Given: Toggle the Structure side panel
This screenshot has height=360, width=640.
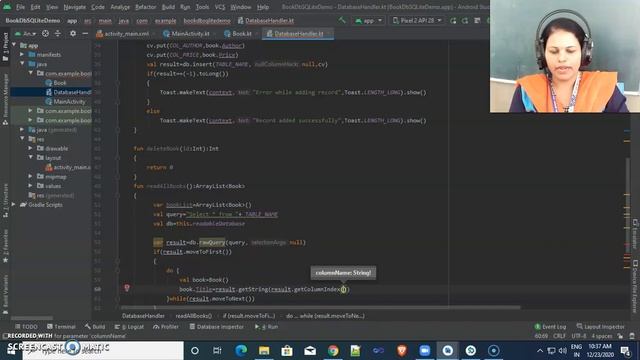Looking at the screenshot, I should [5, 200].
